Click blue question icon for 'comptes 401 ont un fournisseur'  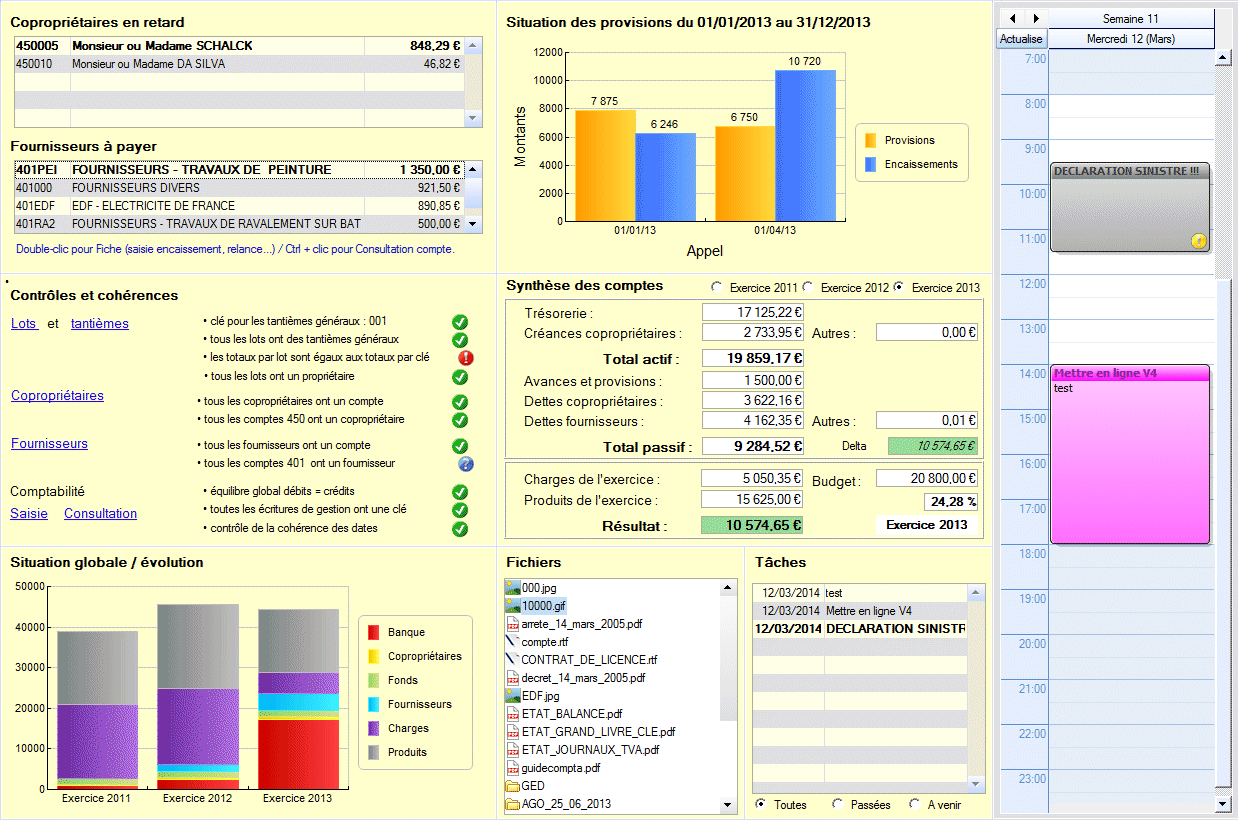click(x=466, y=464)
